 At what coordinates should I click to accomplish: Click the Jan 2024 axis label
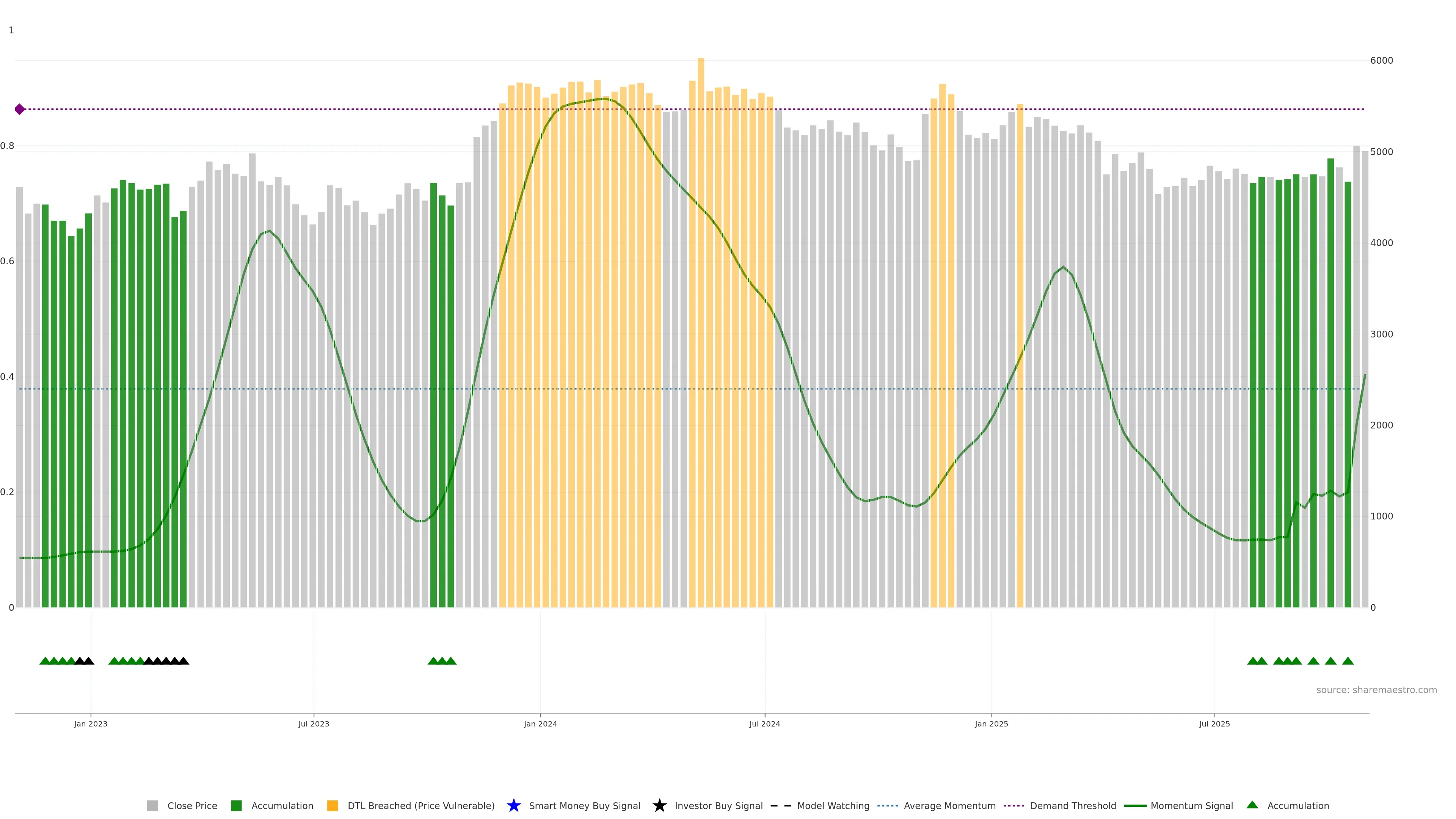(x=540, y=723)
